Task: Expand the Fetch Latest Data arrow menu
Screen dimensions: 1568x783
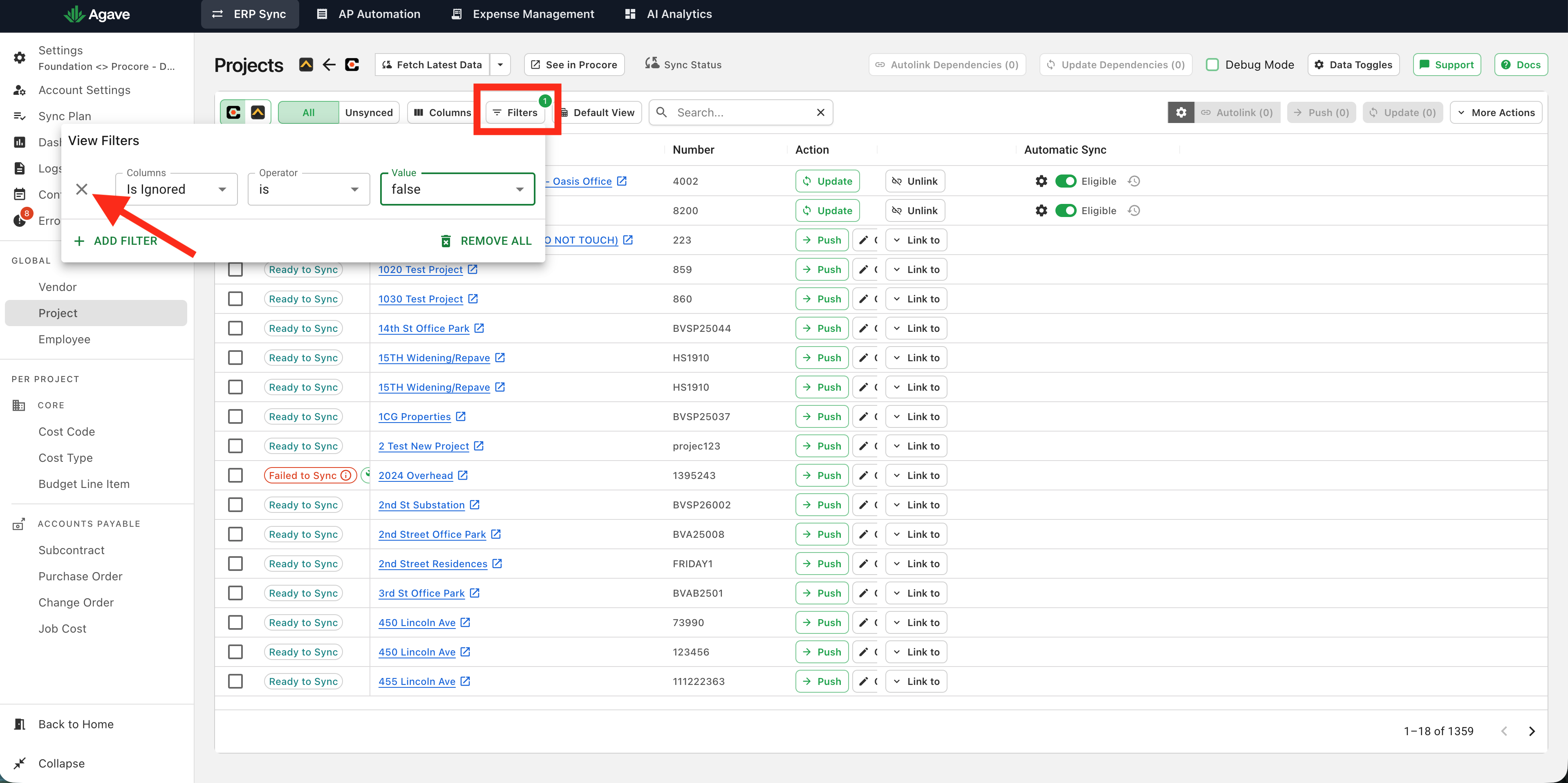Action: pyautogui.click(x=500, y=65)
